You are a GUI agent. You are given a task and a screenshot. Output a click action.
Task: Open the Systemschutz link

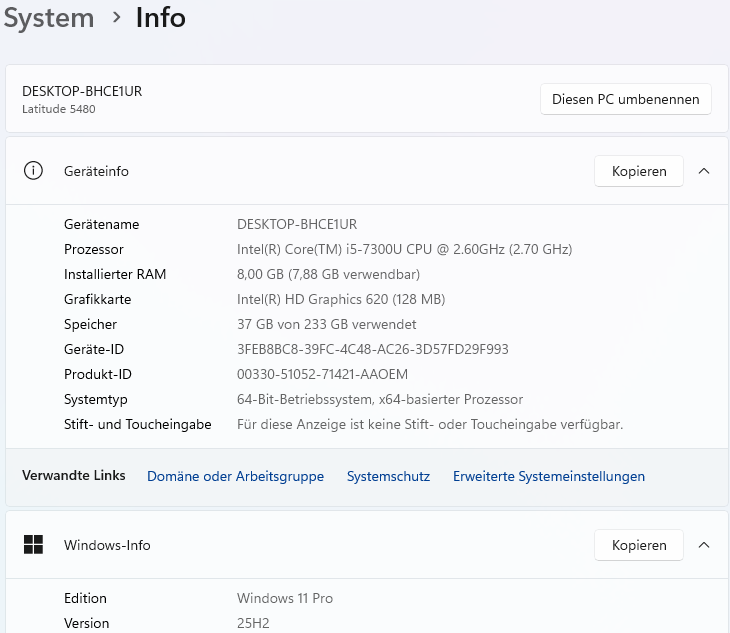pos(388,476)
